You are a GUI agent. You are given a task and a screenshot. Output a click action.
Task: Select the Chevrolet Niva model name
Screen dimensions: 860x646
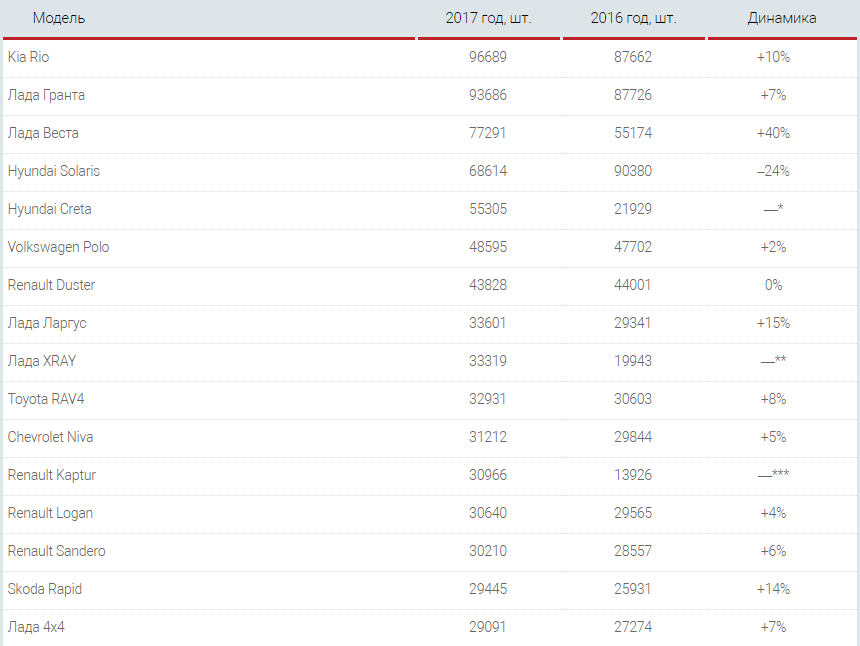(x=50, y=437)
